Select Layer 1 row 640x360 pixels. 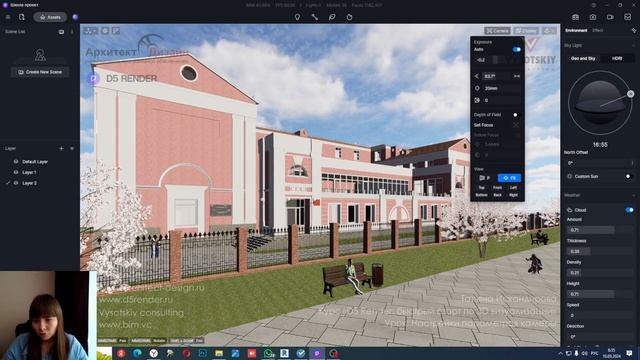40,172
